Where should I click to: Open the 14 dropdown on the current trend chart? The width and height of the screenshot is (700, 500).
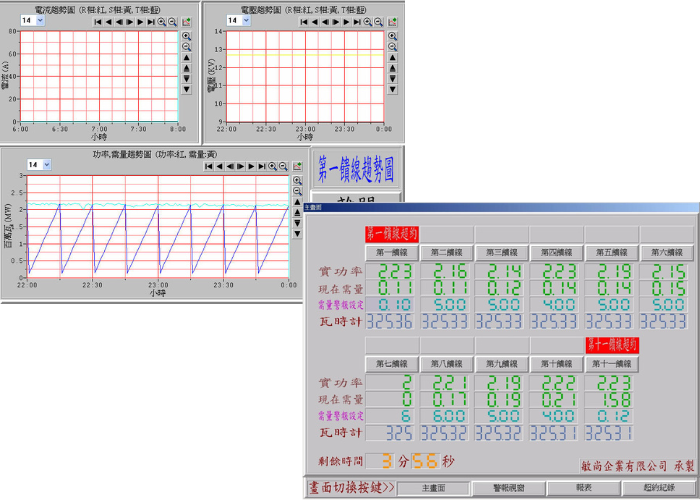(40, 20)
